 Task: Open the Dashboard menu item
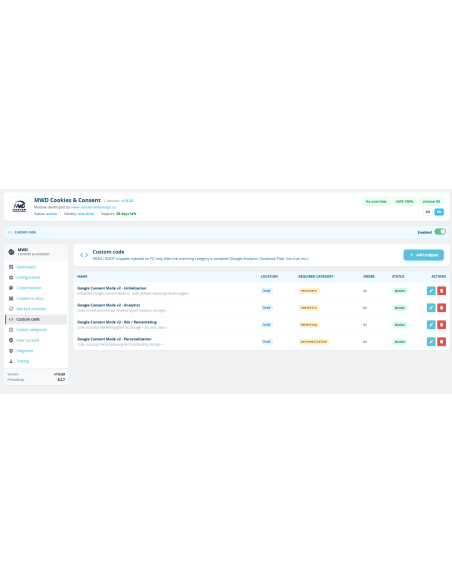pyautogui.click(x=26, y=267)
